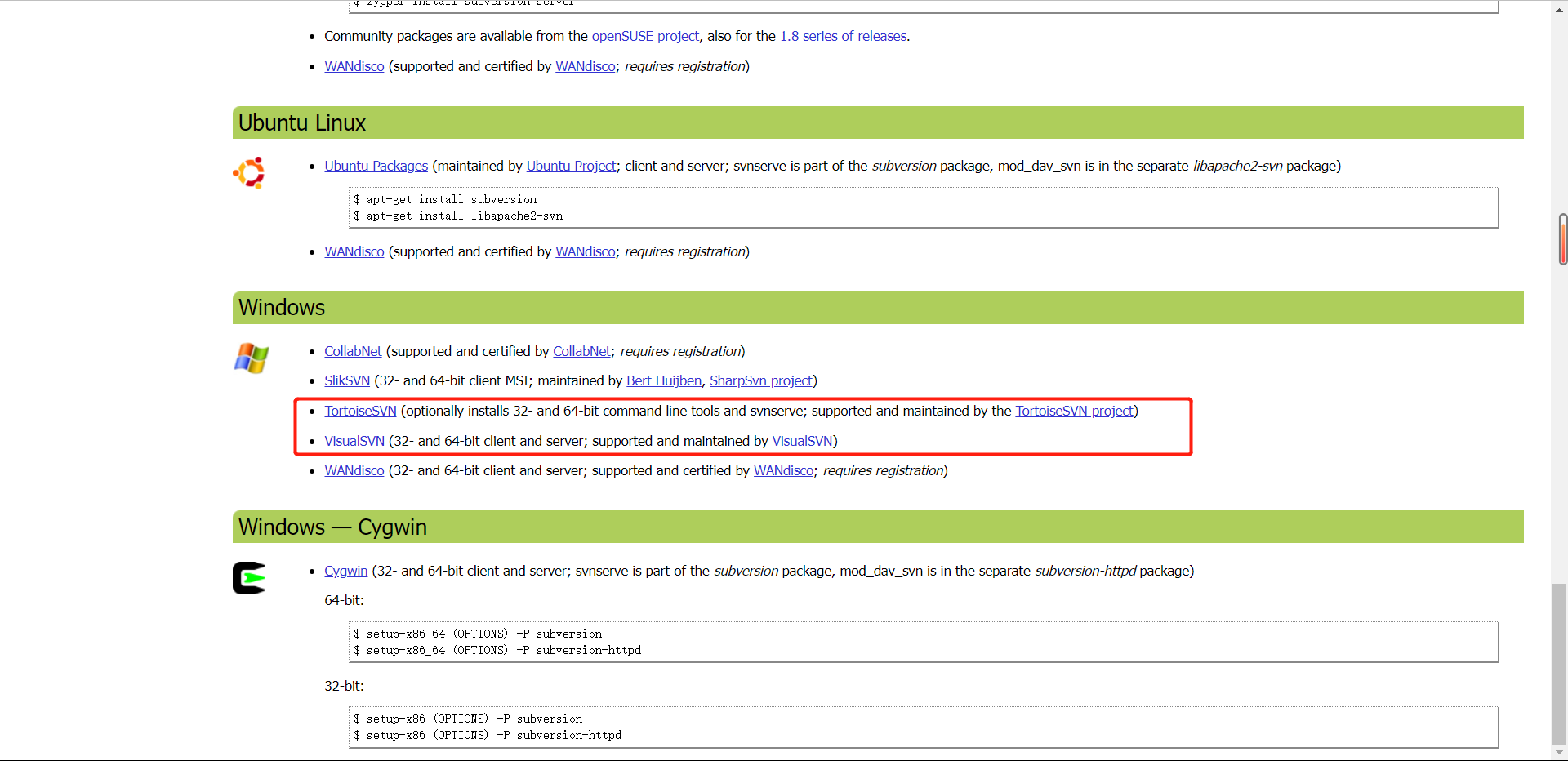Click the apt-get install subversion command
This screenshot has width=1568, height=761.
[445, 199]
